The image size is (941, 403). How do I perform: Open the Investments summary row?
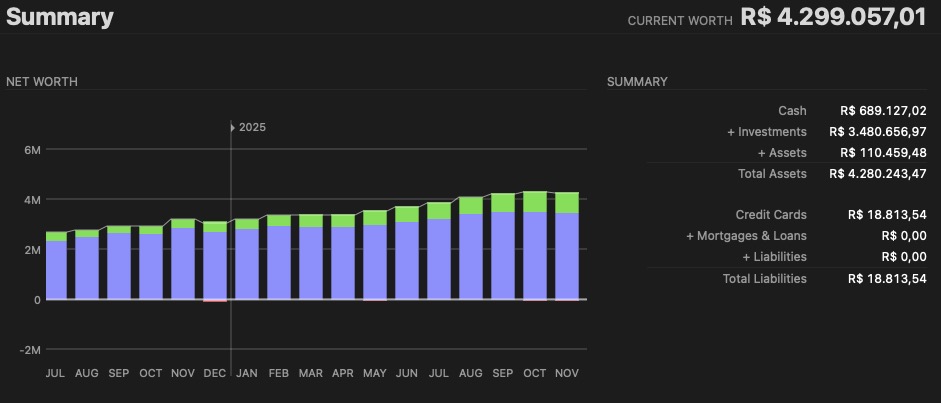point(767,131)
